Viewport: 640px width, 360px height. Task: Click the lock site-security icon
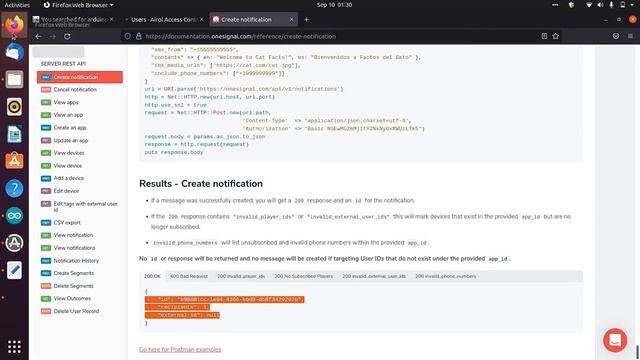(139, 36)
